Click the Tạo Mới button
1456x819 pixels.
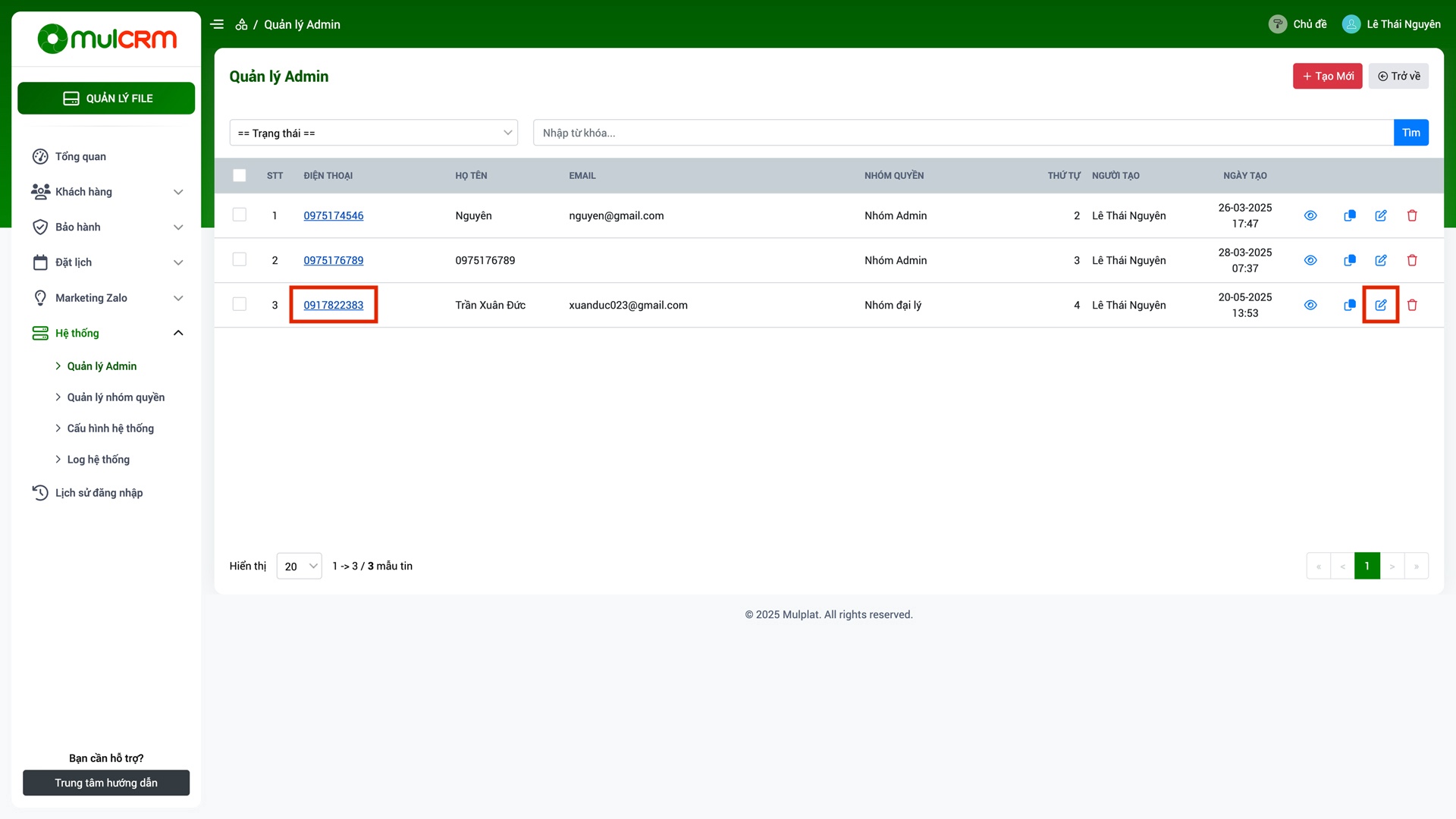pos(1327,76)
